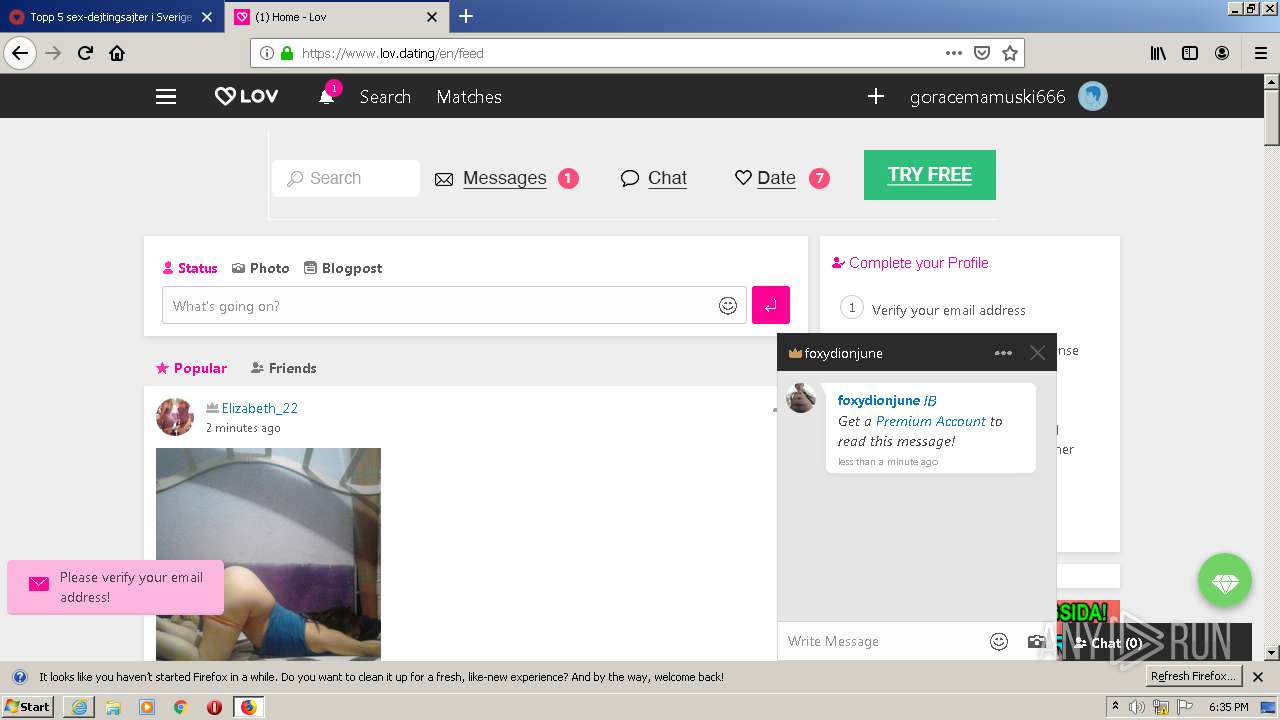Click the goracemamuski666 username
1280x720 pixels.
pos(987,97)
